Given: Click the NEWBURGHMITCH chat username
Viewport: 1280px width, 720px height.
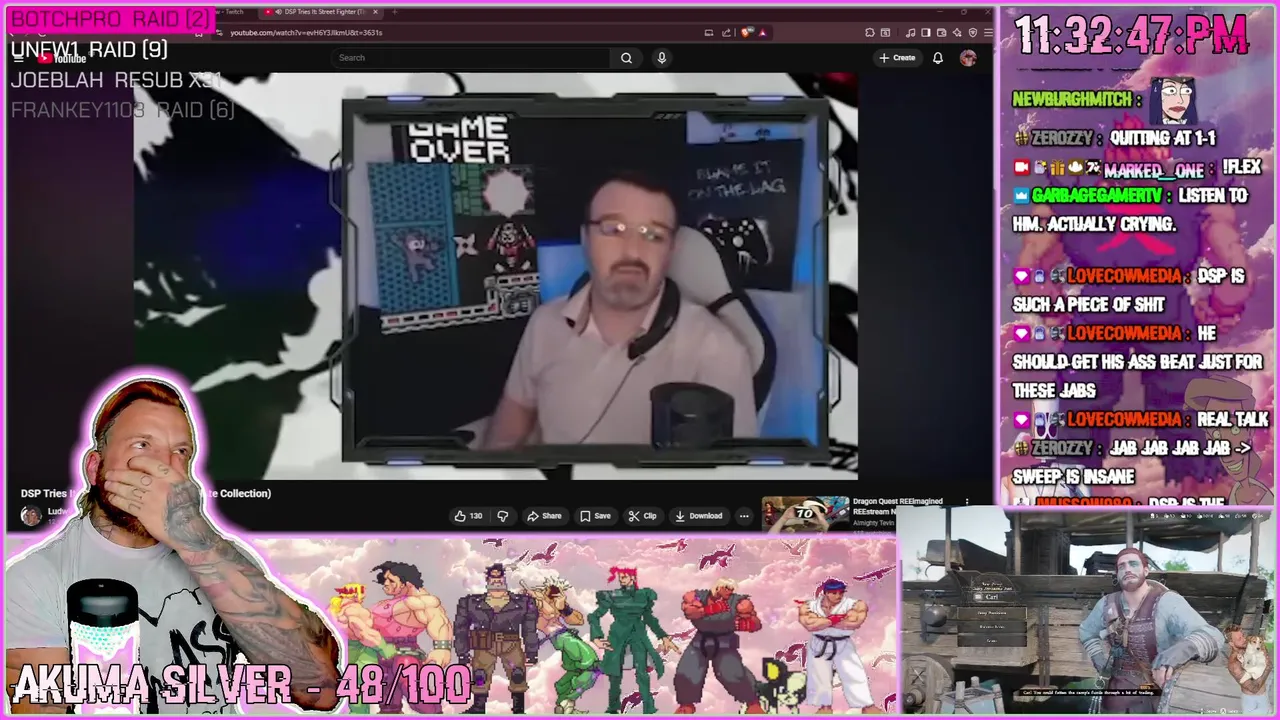Looking at the screenshot, I should click(x=1073, y=100).
